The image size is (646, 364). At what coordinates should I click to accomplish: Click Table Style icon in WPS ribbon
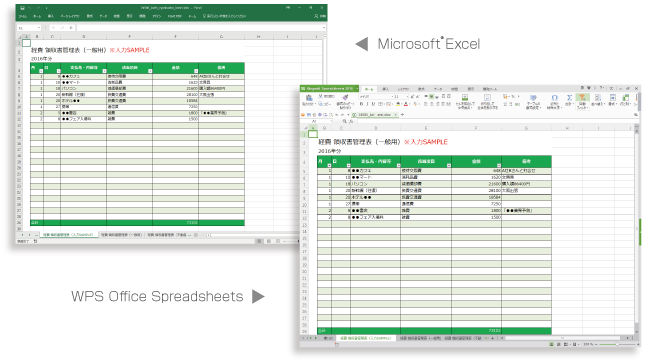533,98
